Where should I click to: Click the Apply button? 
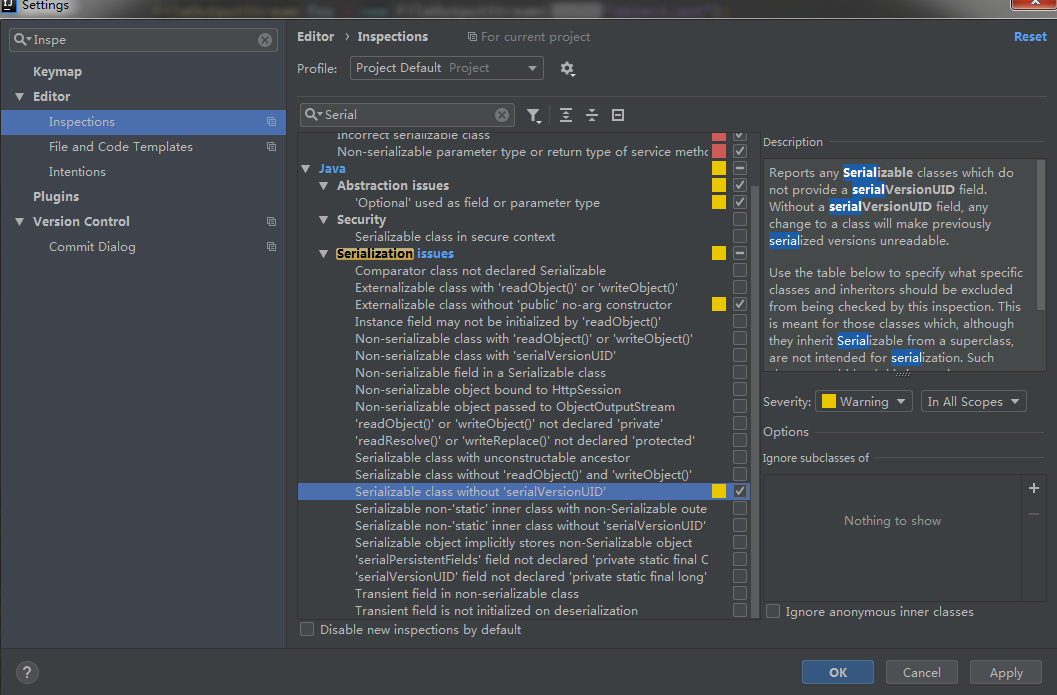[x=1006, y=672]
